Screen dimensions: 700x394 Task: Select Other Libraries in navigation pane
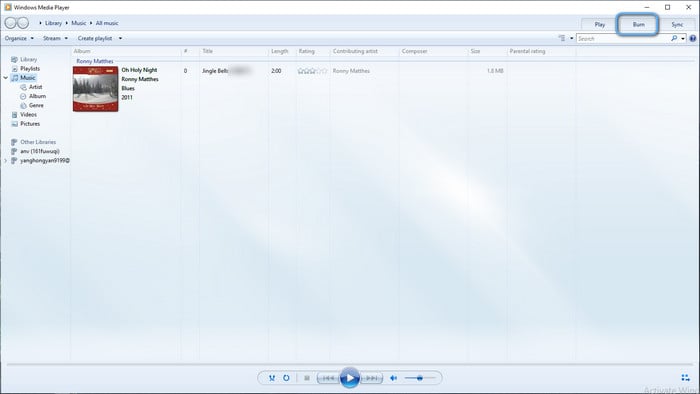point(38,142)
